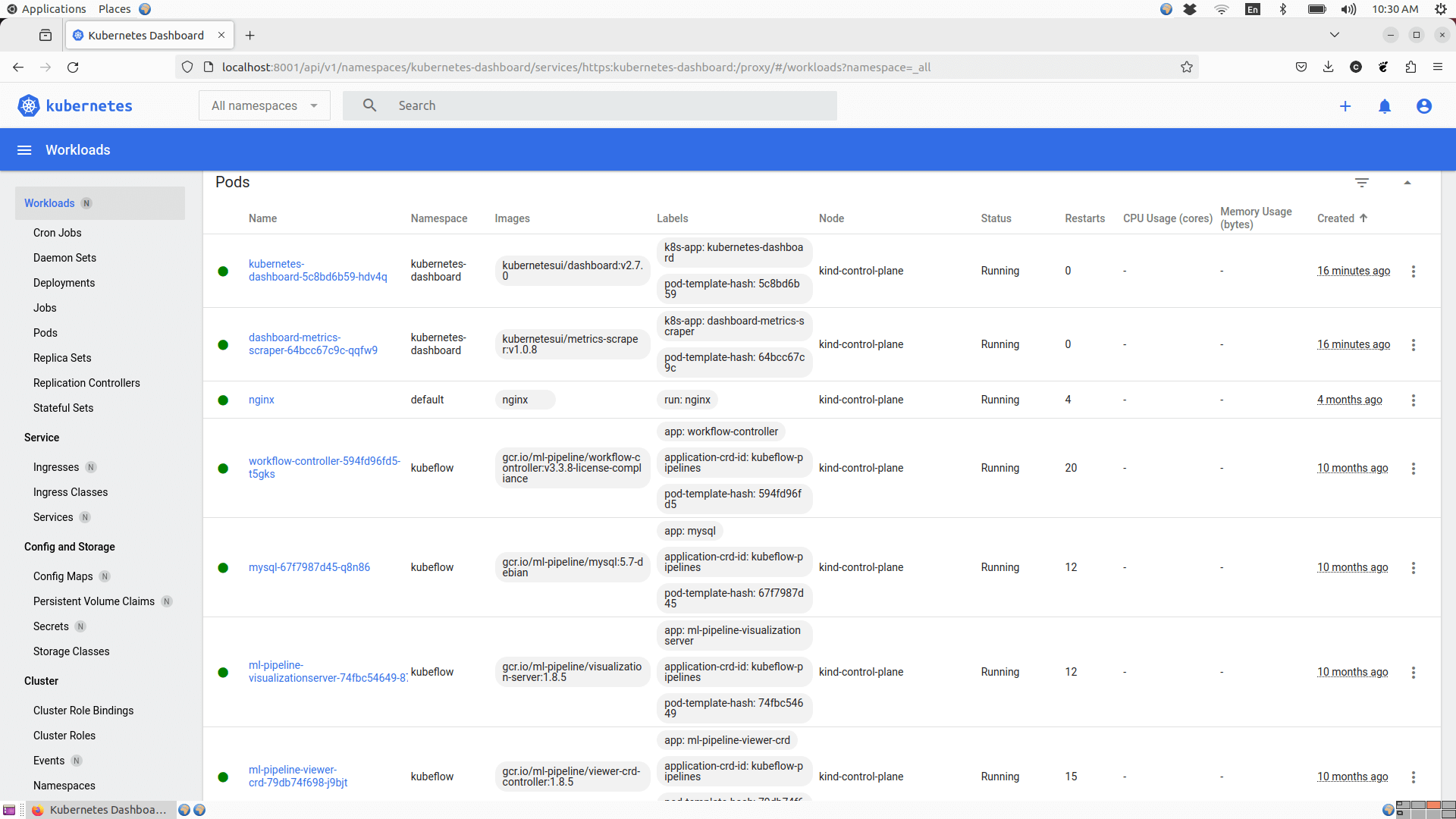Open the notifications bell
The height and width of the screenshot is (819, 1456).
click(x=1385, y=106)
